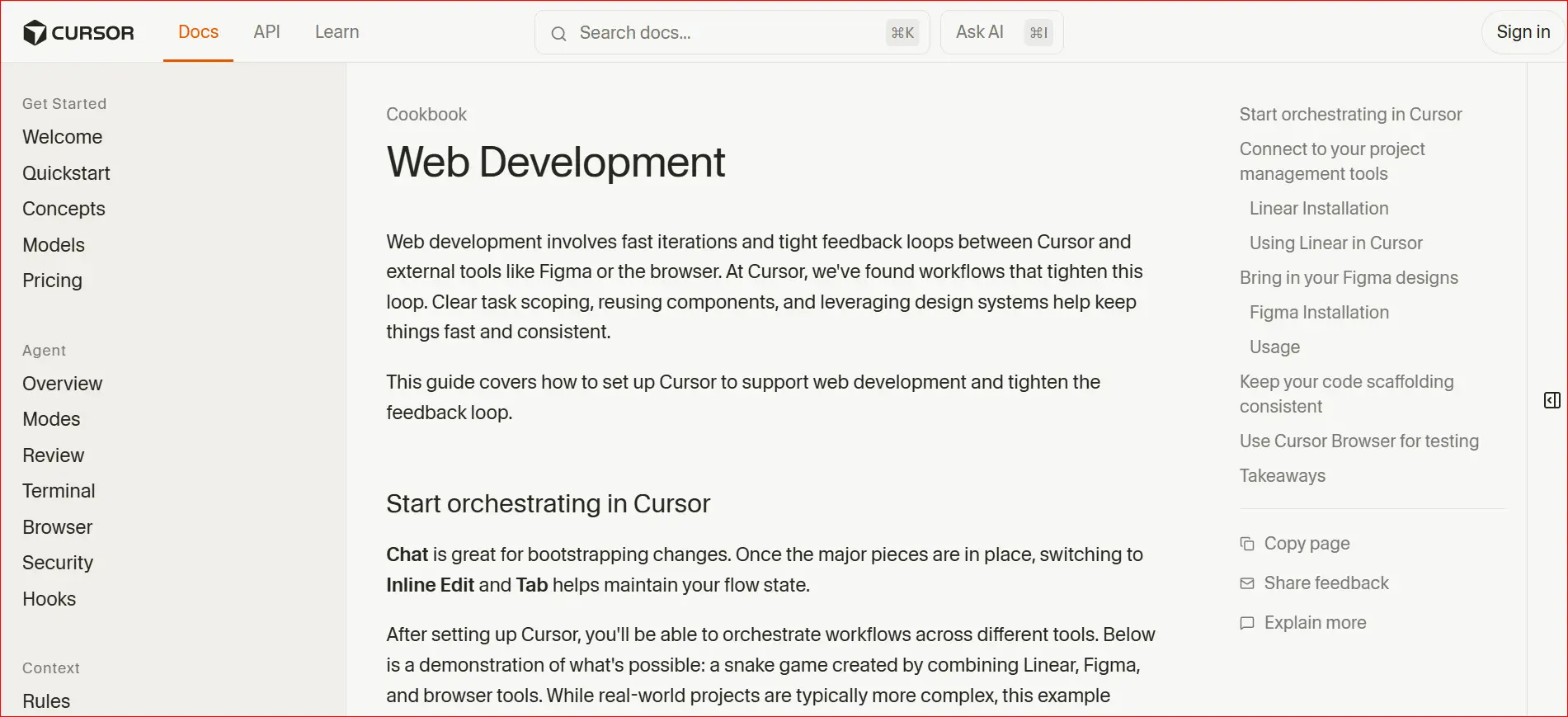Switch to the Learn tab
This screenshot has height=717, width=1568.
pyautogui.click(x=337, y=32)
